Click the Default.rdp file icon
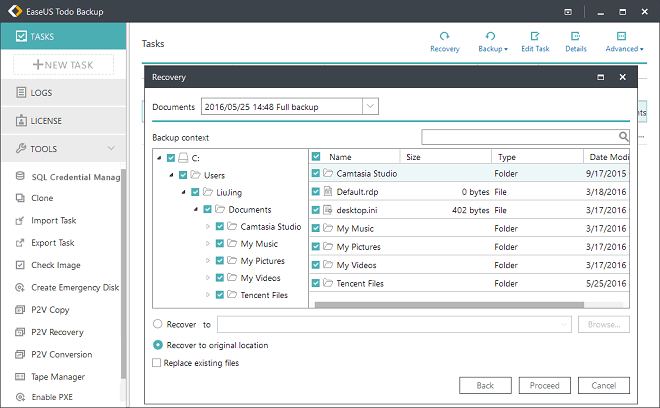This screenshot has width=660, height=408. coord(328,192)
